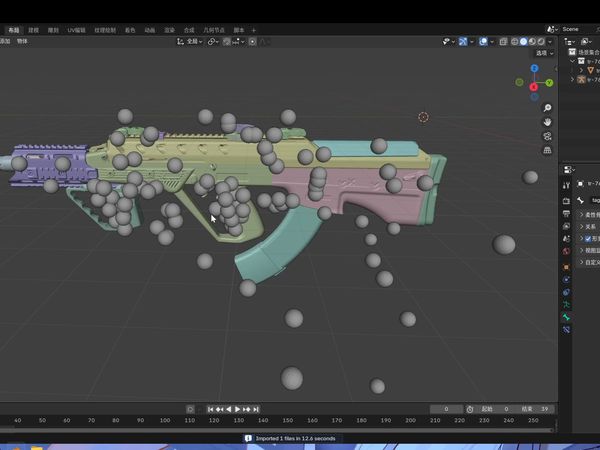Image resolution: width=600 pixels, height=450 pixels.
Task: Open overlays options dropdown arrow
Action: 492,41
